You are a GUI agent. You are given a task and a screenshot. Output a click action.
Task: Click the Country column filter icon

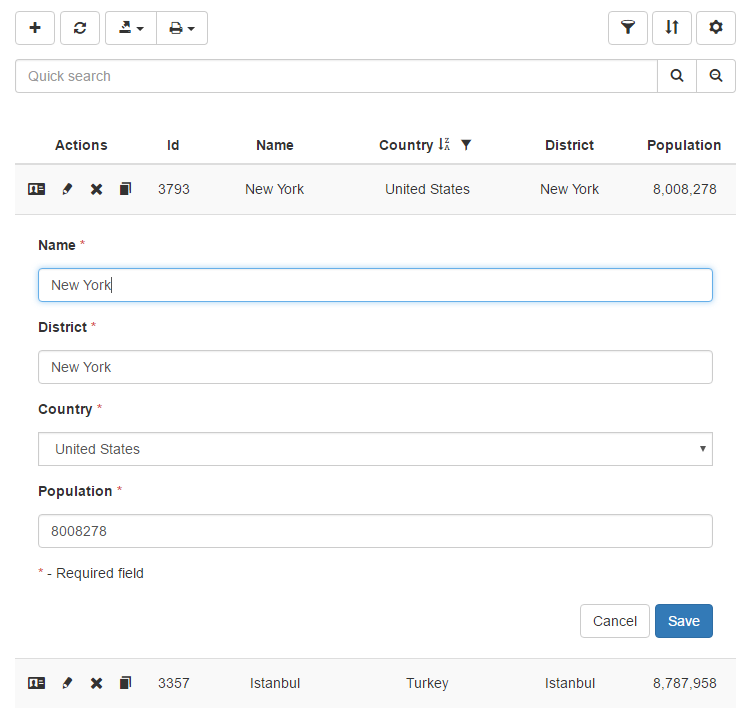466,145
